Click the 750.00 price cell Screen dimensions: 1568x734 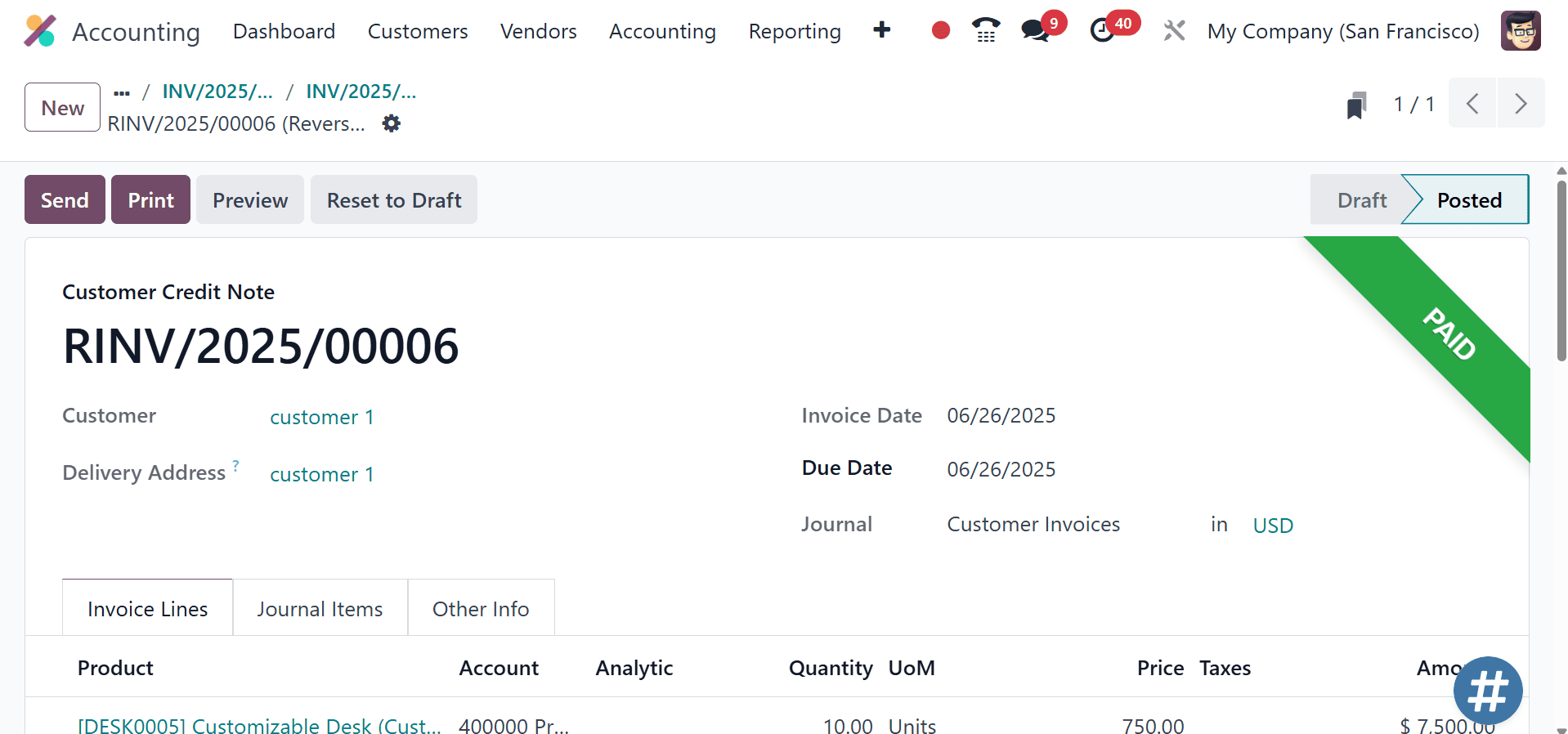coord(1153,726)
